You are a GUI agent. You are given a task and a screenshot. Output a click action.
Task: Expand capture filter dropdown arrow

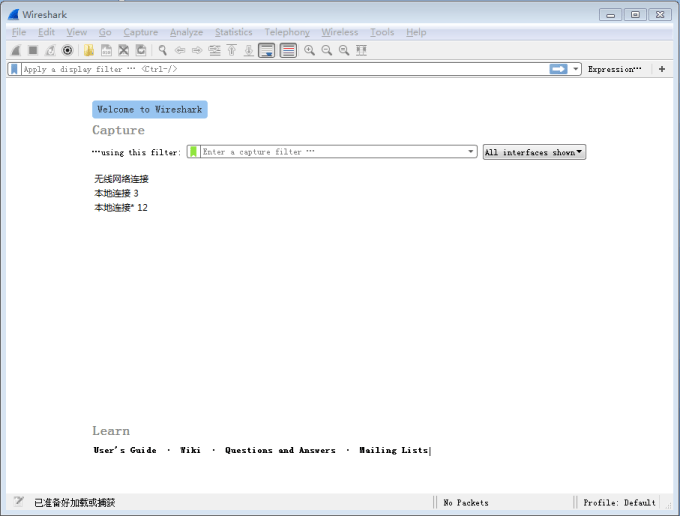[x=471, y=152]
